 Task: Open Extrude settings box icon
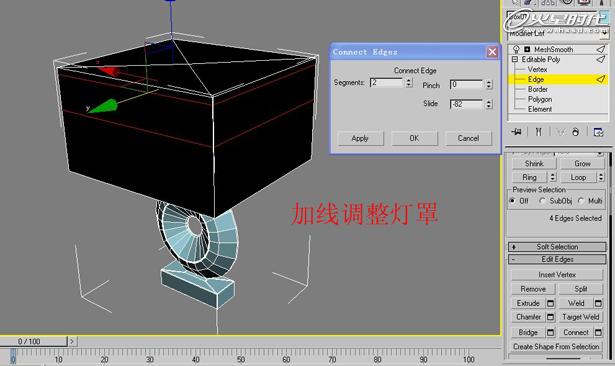point(551,303)
